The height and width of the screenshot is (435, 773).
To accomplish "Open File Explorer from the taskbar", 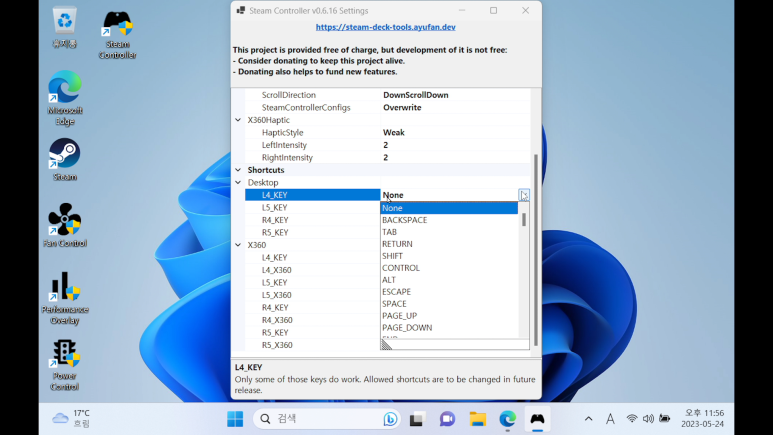I will pos(477,419).
